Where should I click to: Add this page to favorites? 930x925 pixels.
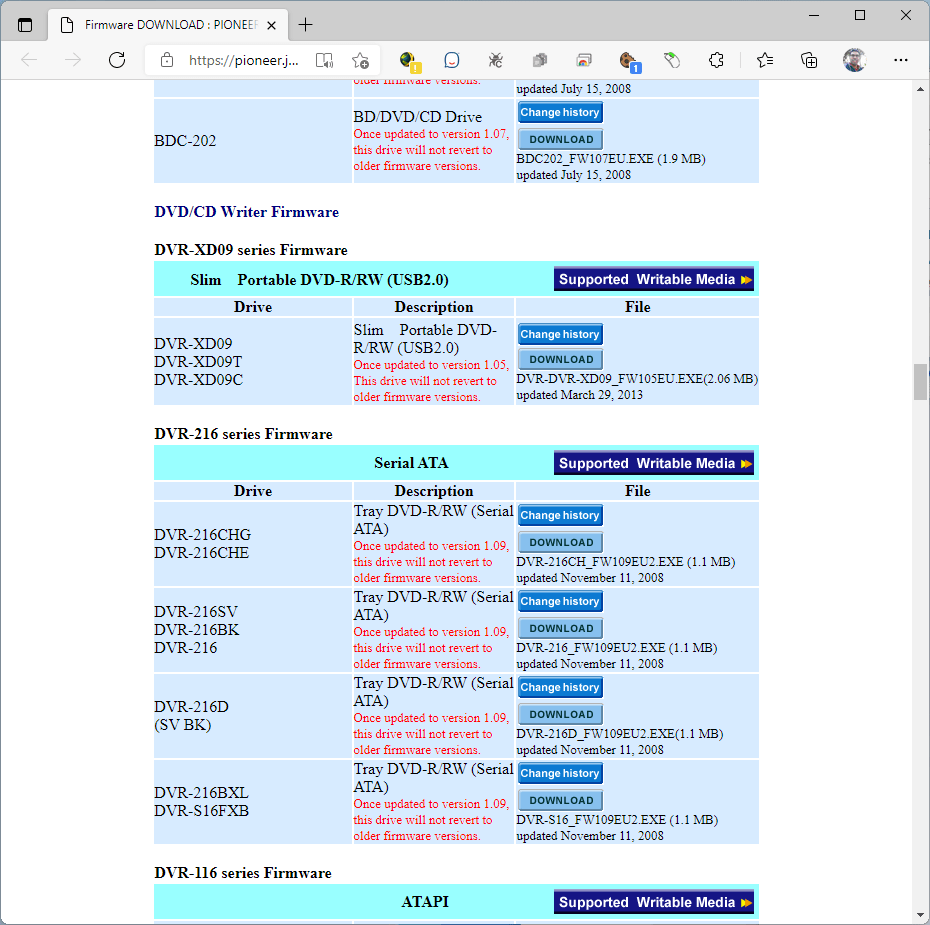[360, 60]
